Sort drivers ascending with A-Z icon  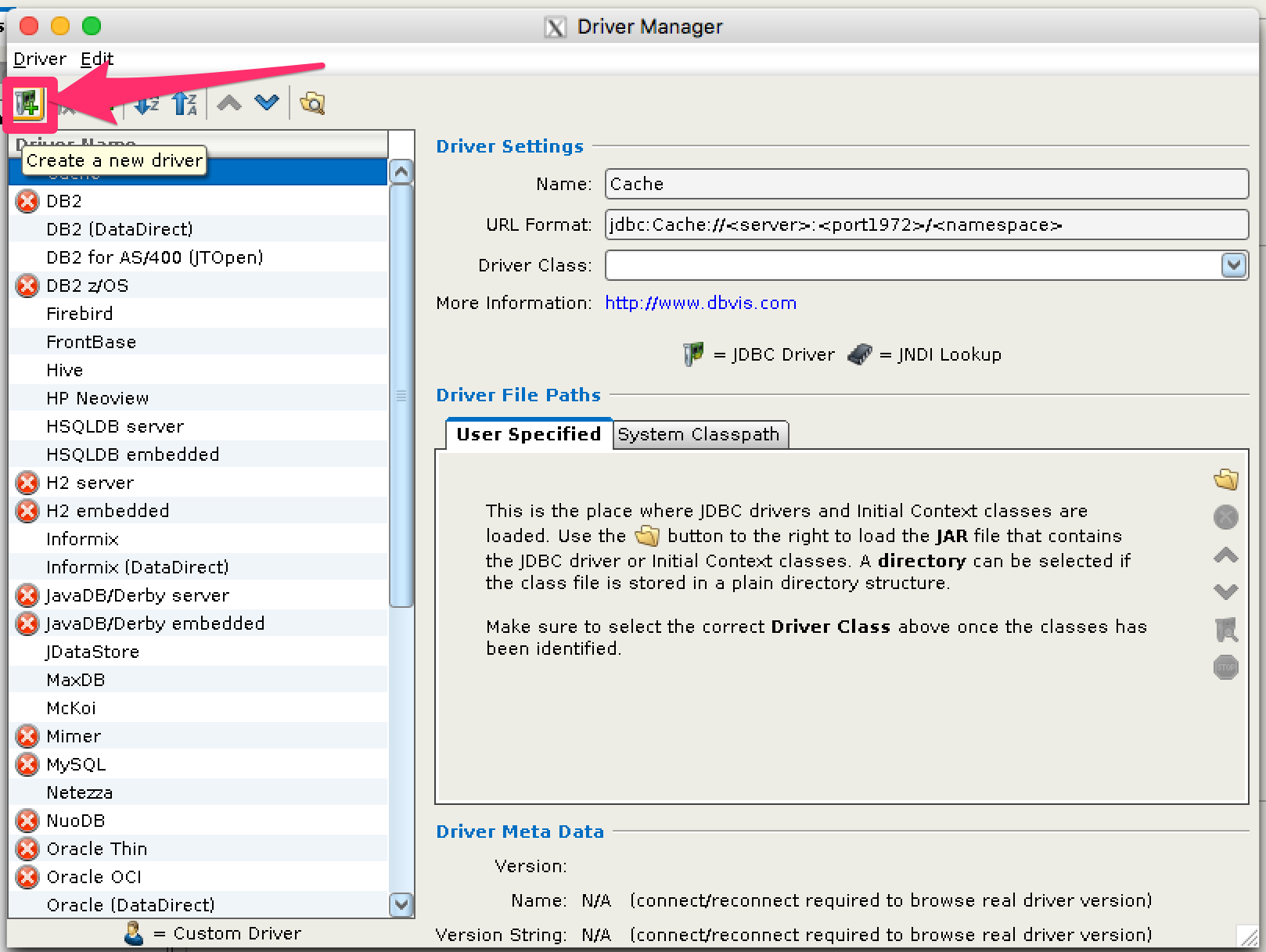(146, 103)
